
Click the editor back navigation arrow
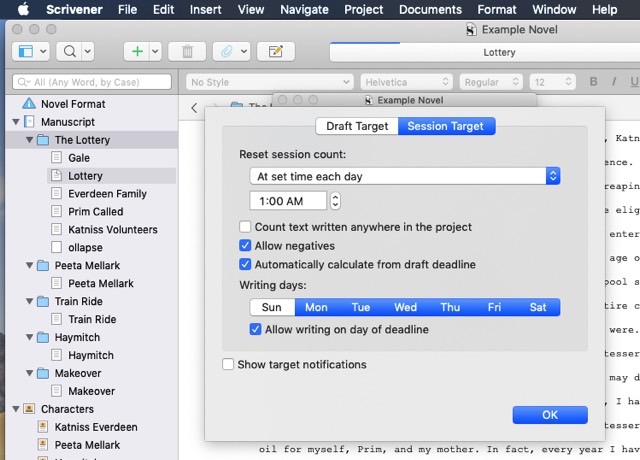pos(194,108)
